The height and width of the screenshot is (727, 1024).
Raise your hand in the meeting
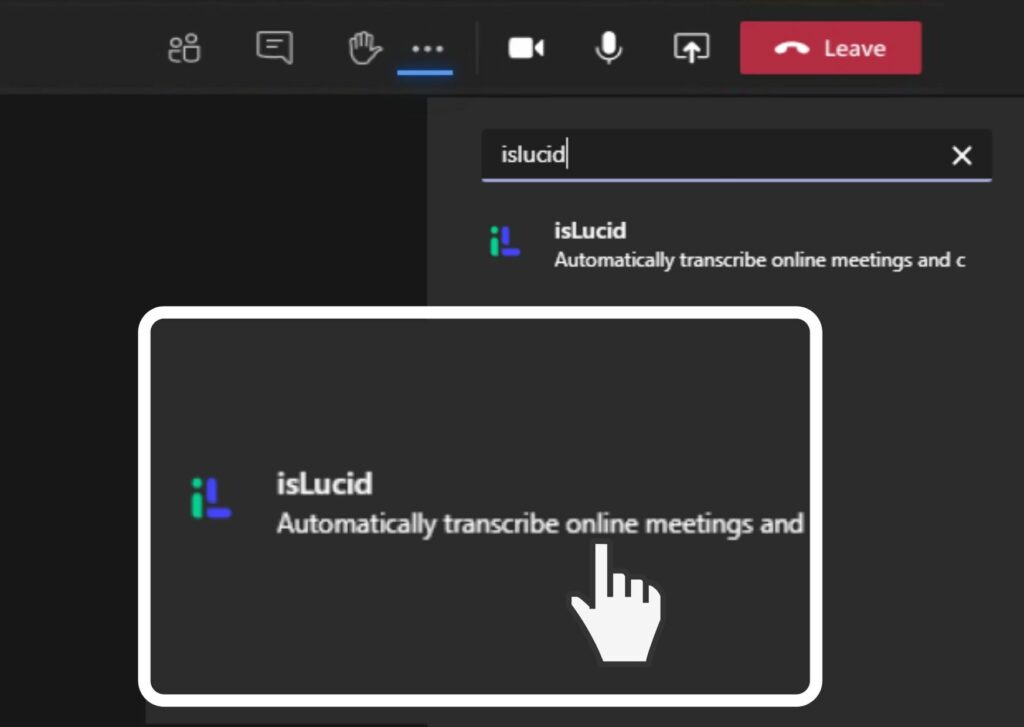click(x=364, y=48)
